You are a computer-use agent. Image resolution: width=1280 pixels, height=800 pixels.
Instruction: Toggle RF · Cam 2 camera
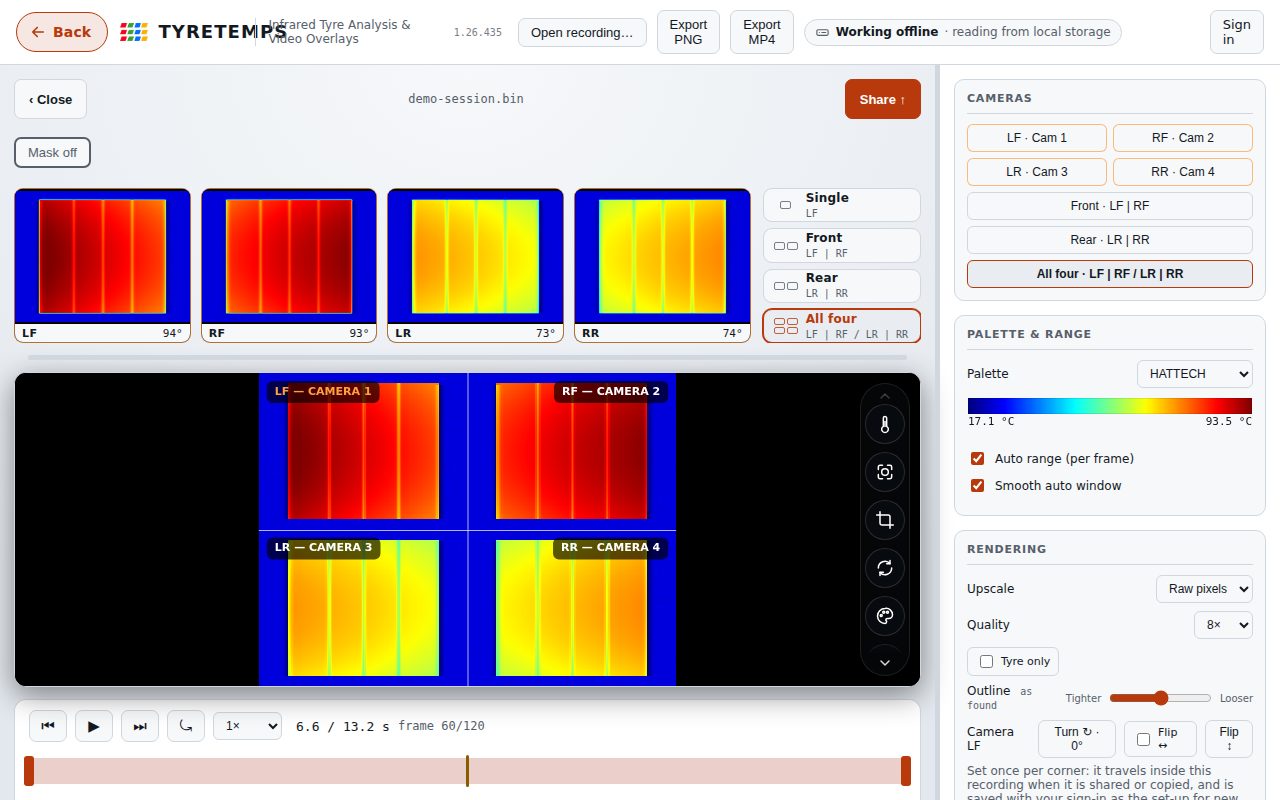1183,138
